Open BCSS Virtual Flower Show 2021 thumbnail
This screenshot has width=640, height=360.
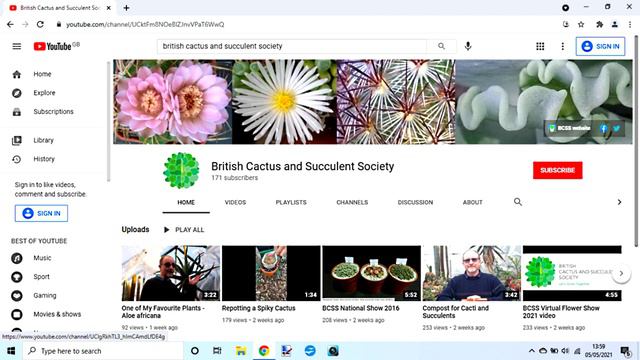(572, 273)
